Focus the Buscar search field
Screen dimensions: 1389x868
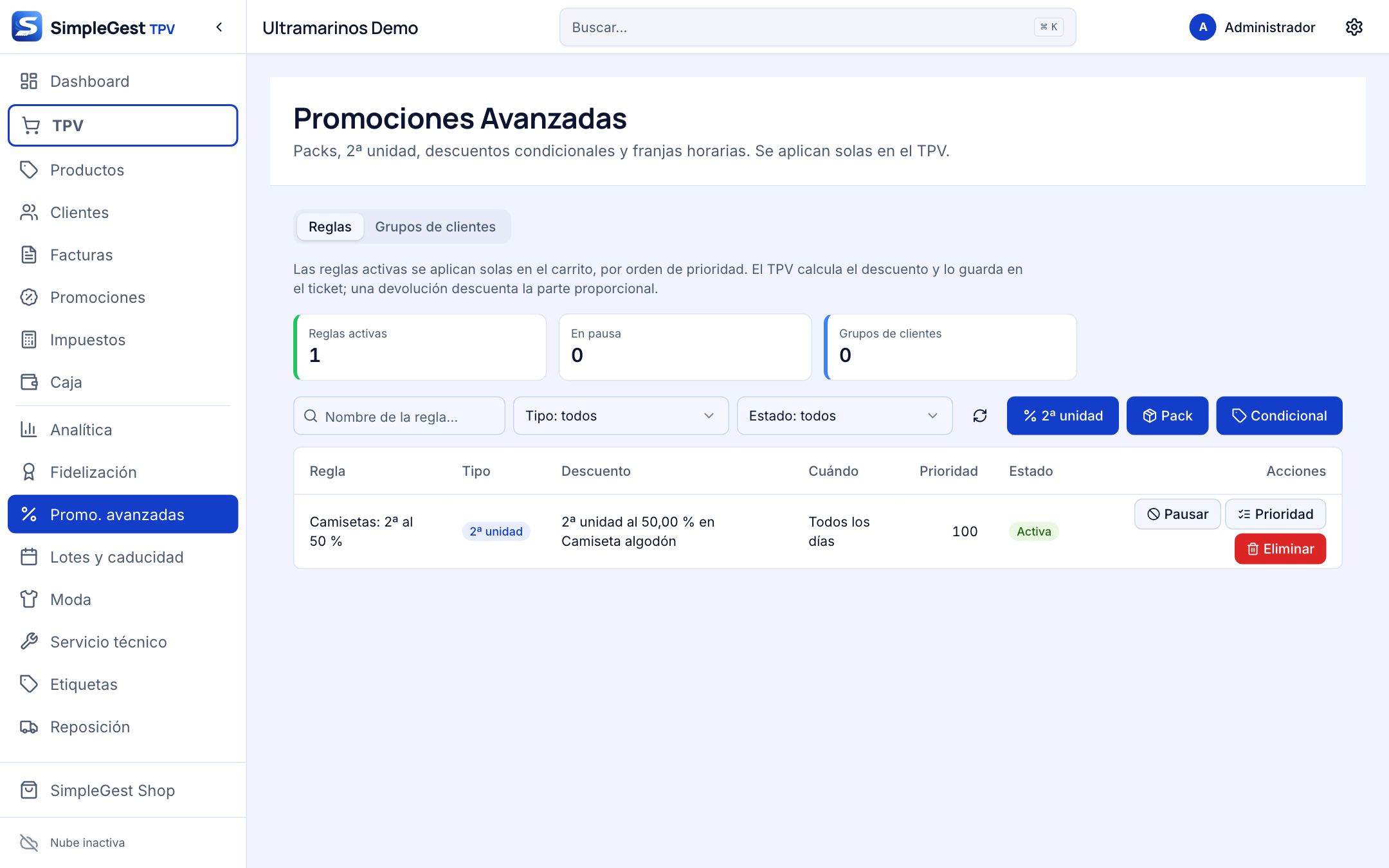pos(817,27)
